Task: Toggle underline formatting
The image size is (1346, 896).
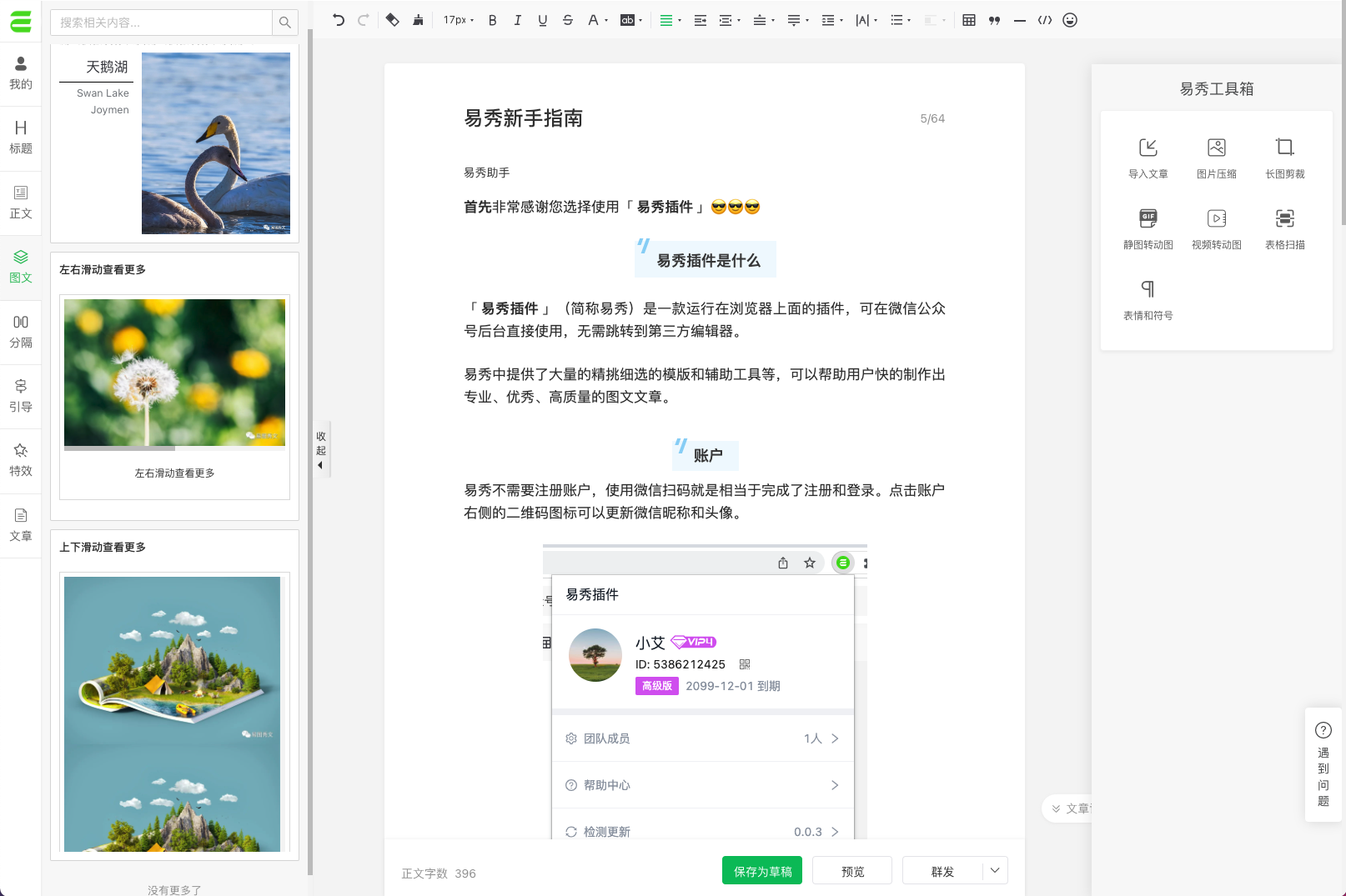Action: 543,20
